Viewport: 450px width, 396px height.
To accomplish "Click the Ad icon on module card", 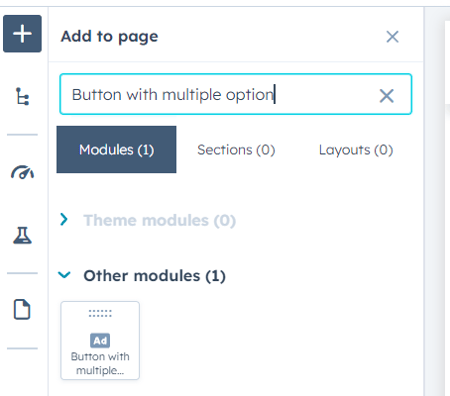I will tap(100, 340).
